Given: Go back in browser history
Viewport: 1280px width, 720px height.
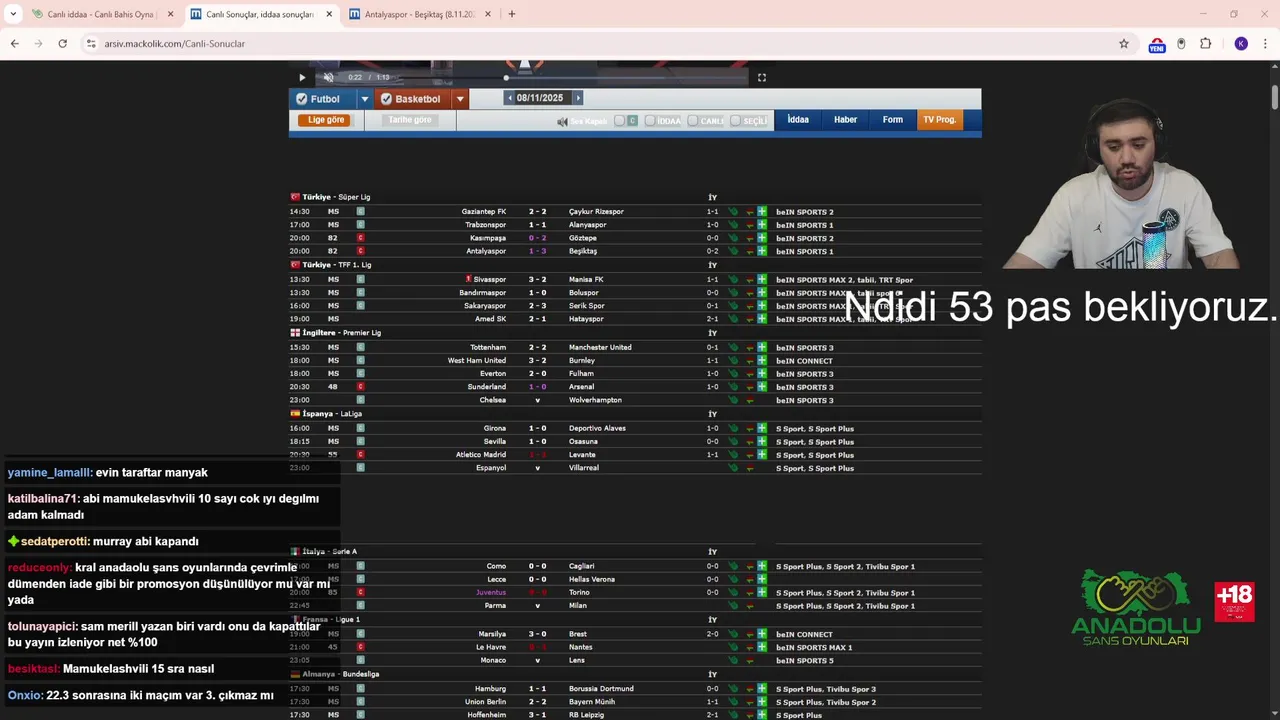Looking at the screenshot, I should click(x=14, y=44).
